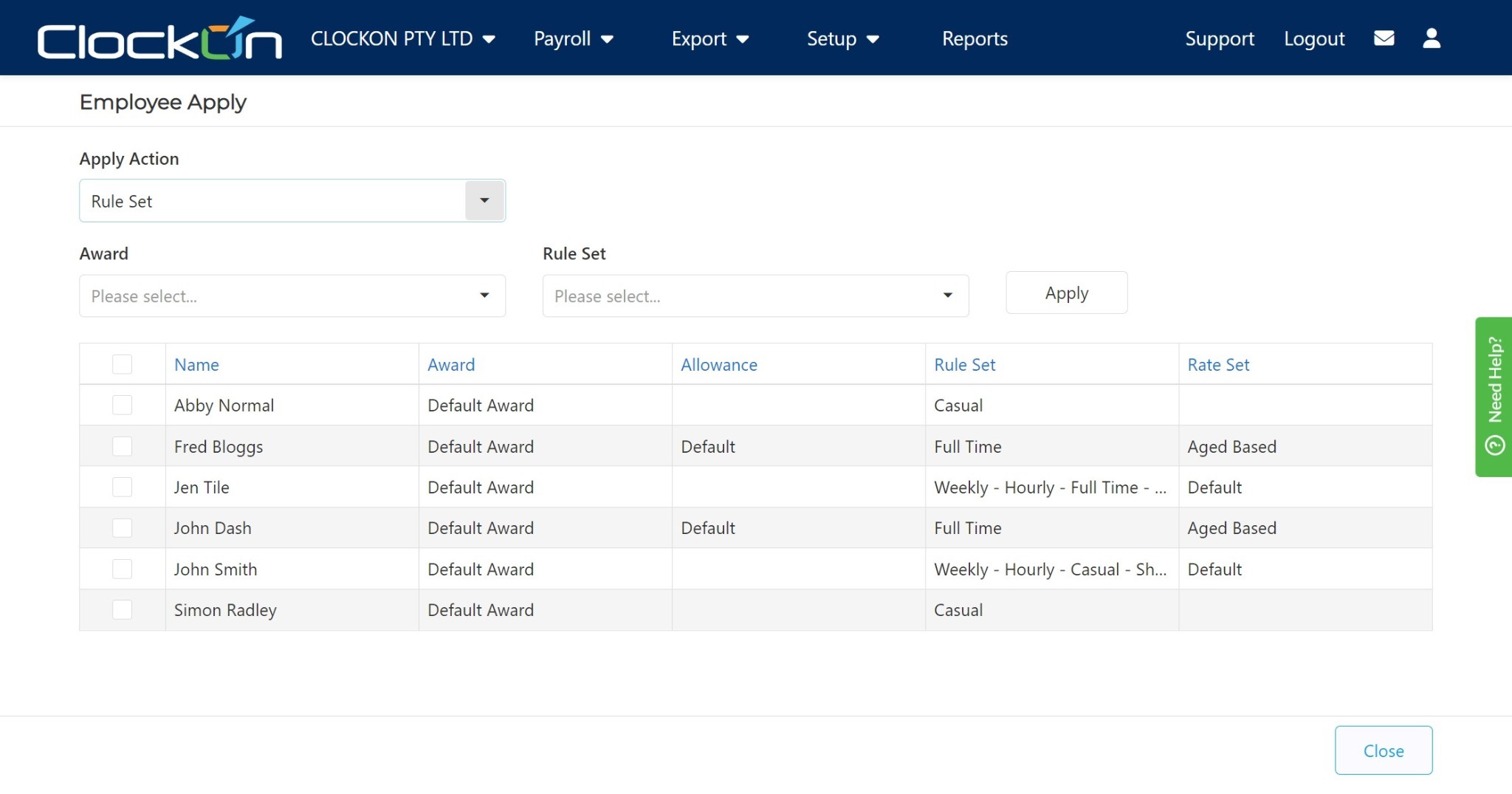
Task: Open the Rule Set select dropdown
Action: point(755,295)
